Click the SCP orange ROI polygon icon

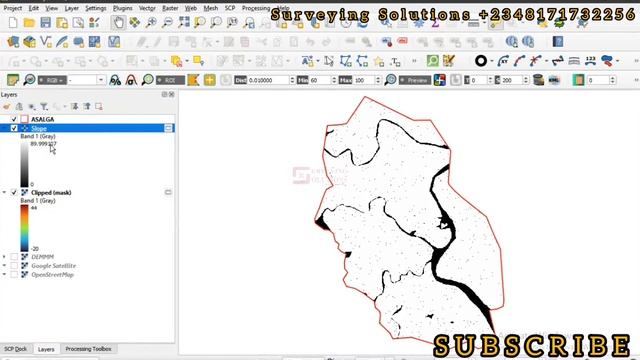point(193,80)
